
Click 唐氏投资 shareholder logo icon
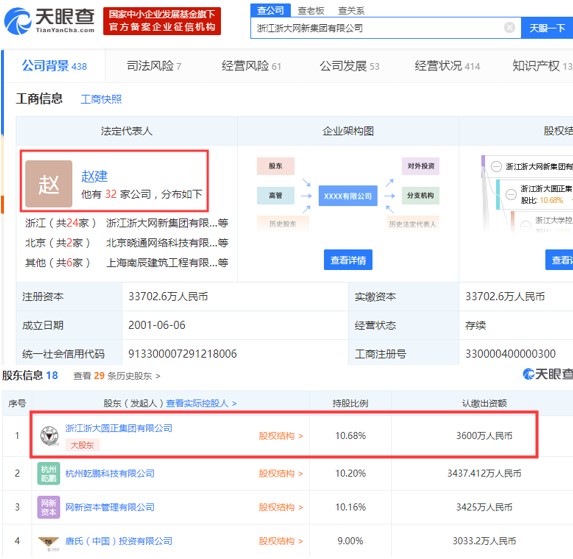[x=49, y=543]
